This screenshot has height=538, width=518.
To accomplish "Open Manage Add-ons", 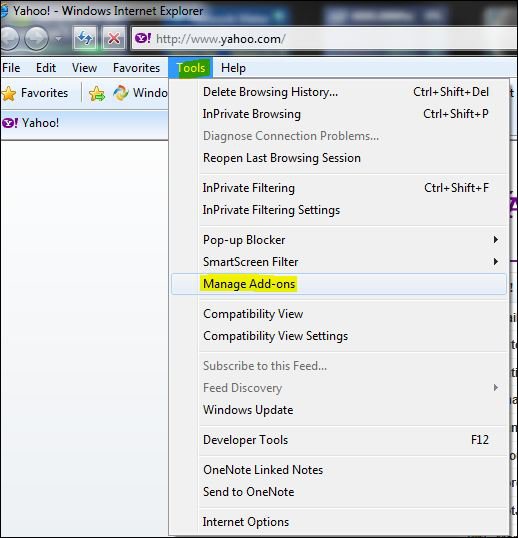I will (x=339, y=284).
